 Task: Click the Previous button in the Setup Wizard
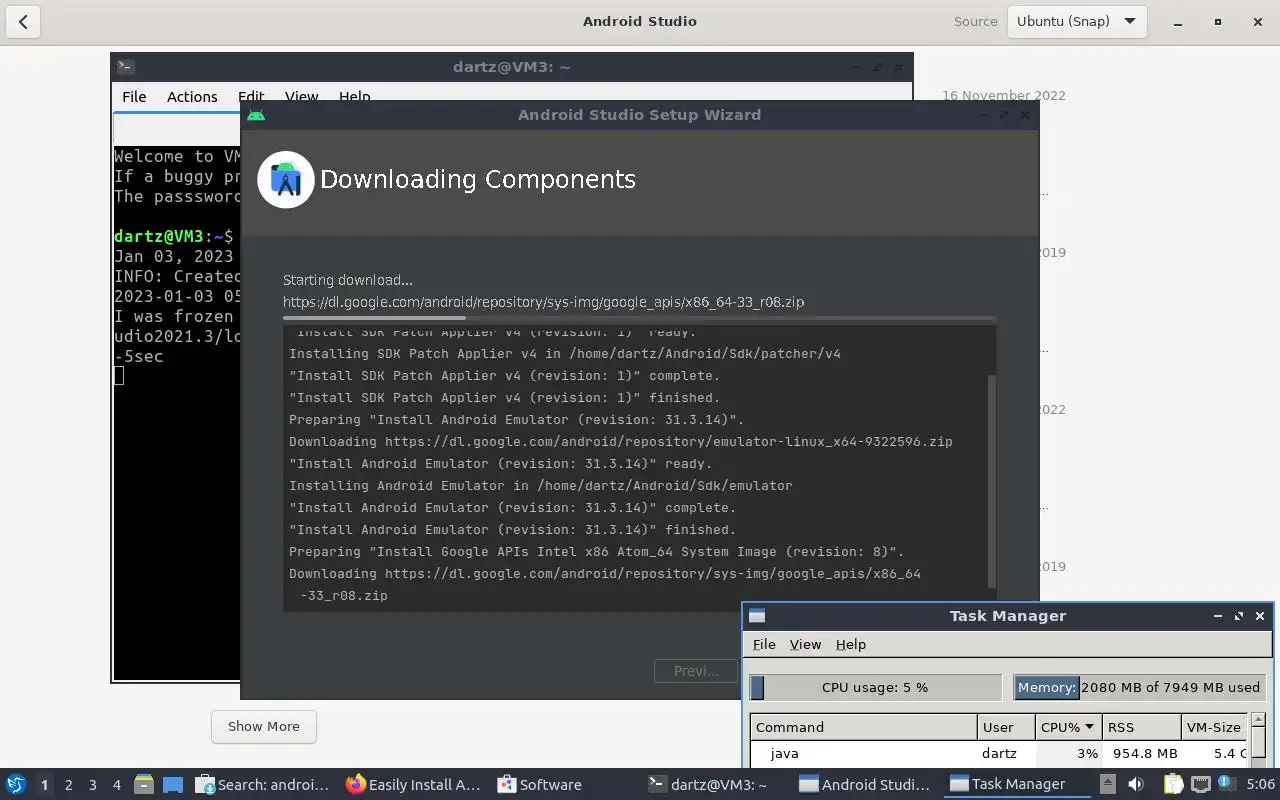(696, 671)
